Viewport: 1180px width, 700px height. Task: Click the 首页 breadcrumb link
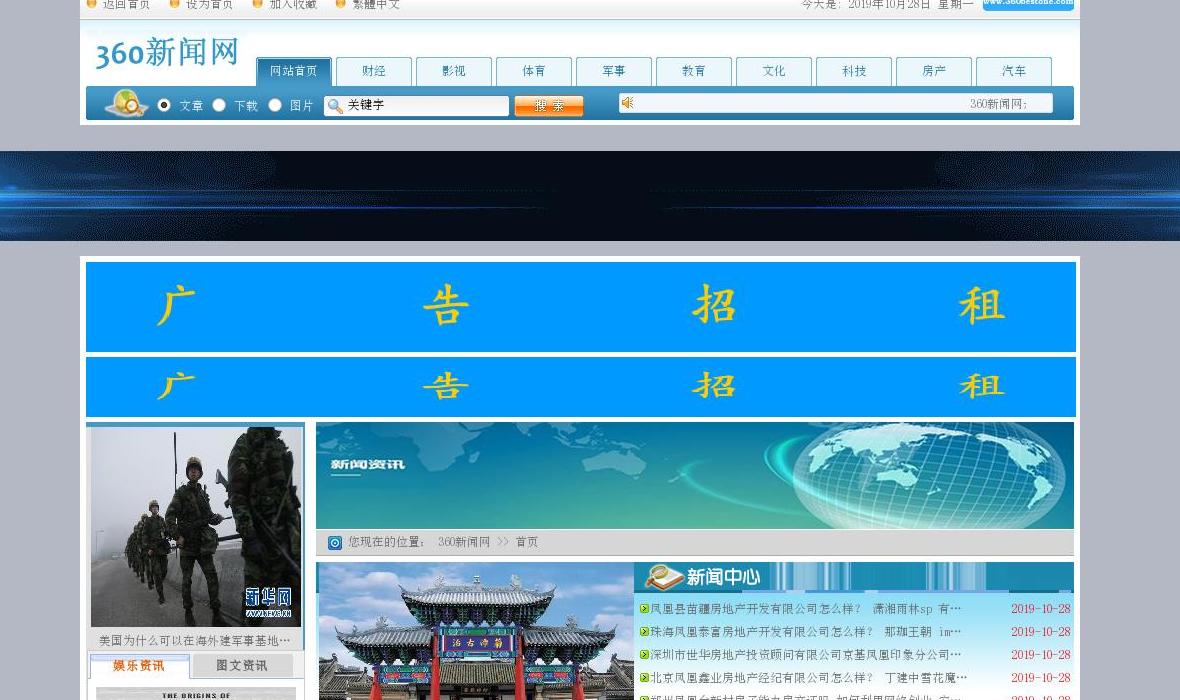(527, 542)
